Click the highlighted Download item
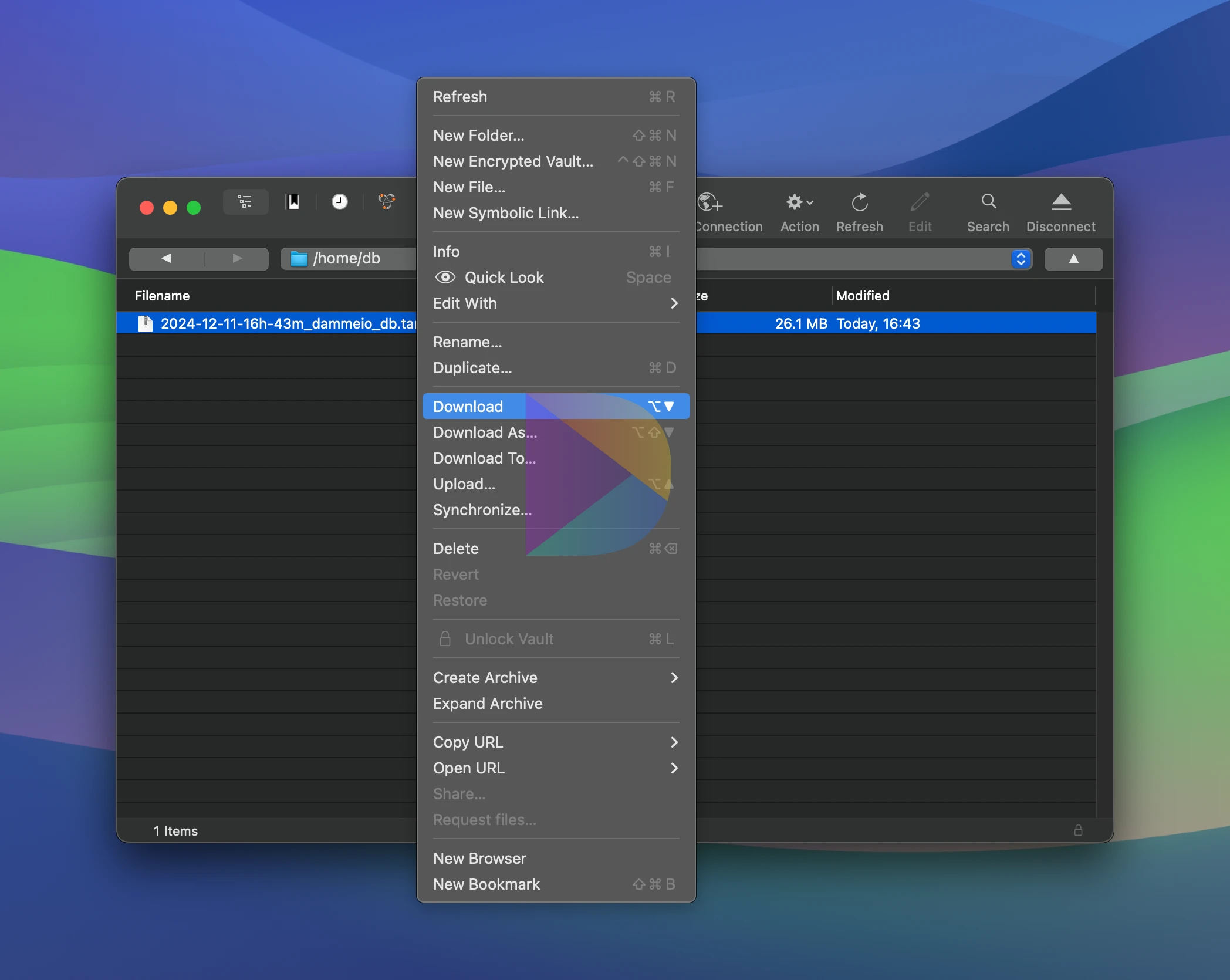This screenshot has width=1230, height=980. coord(556,407)
